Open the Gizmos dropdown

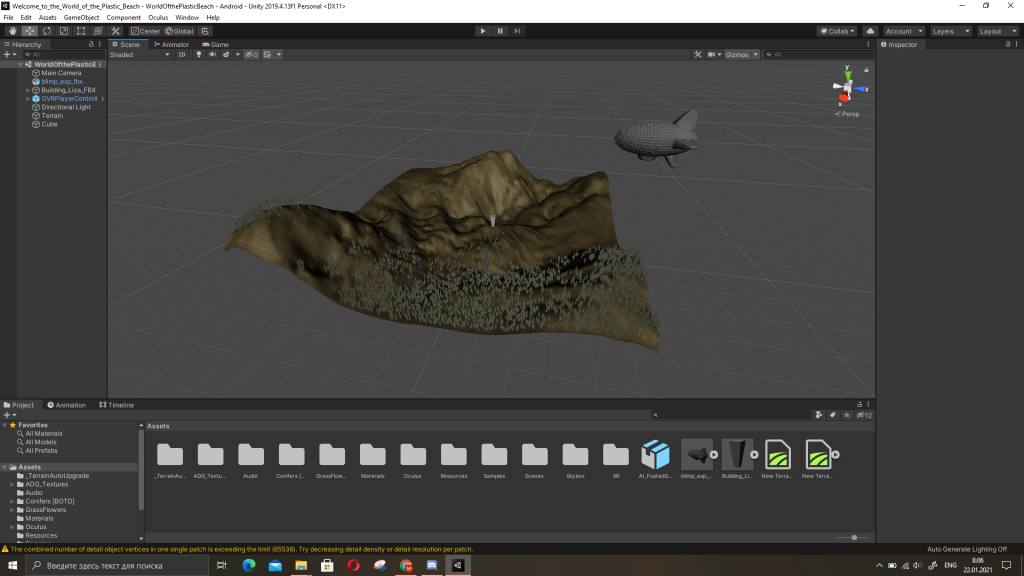point(741,54)
